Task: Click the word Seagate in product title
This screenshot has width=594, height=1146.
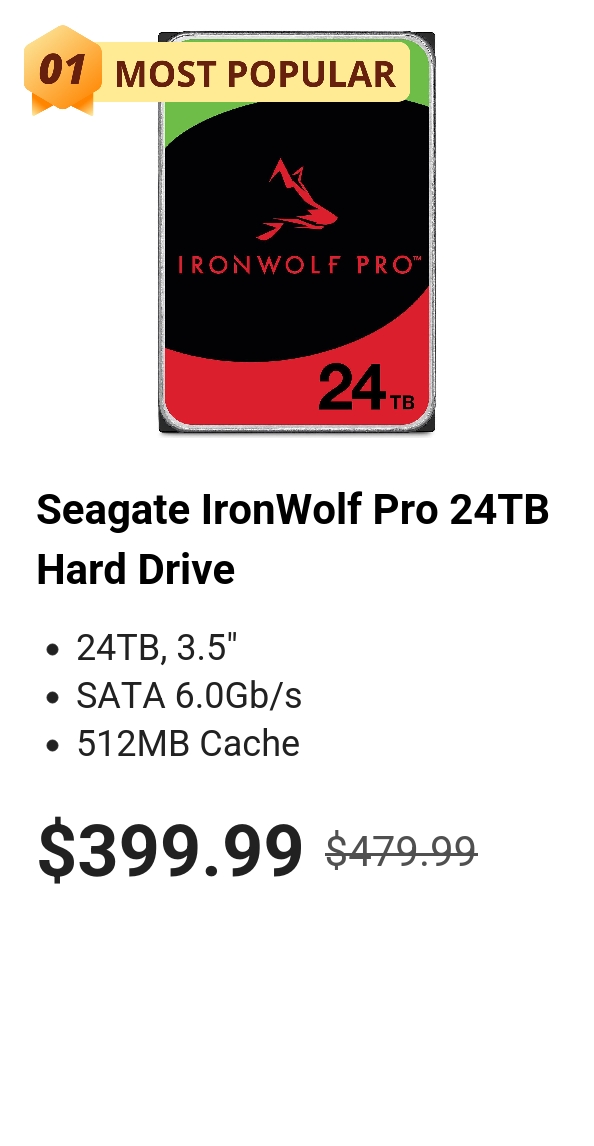Action: 114,510
